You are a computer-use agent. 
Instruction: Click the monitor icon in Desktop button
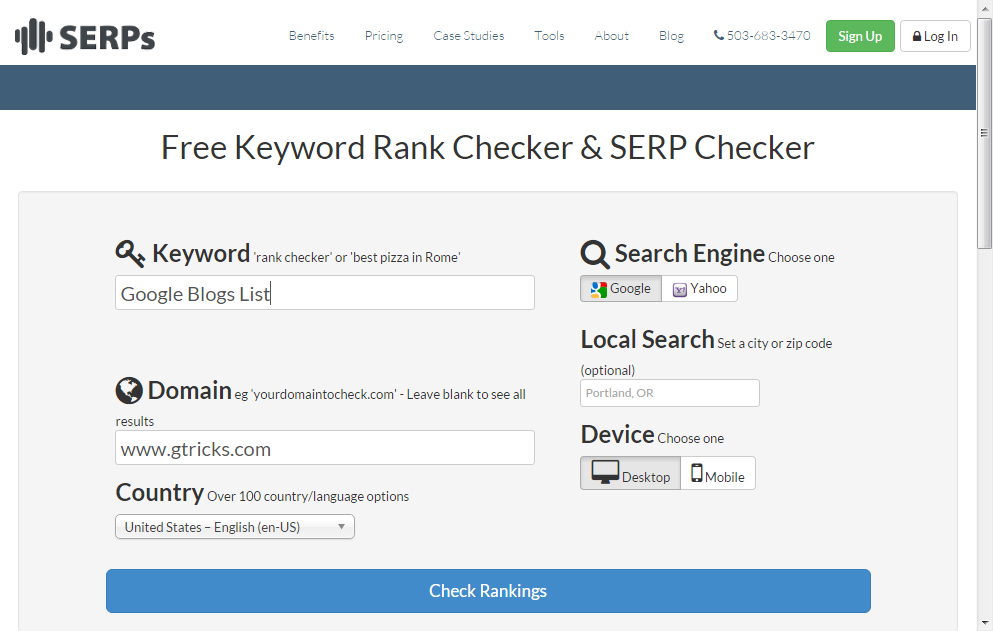(x=605, y=472)
